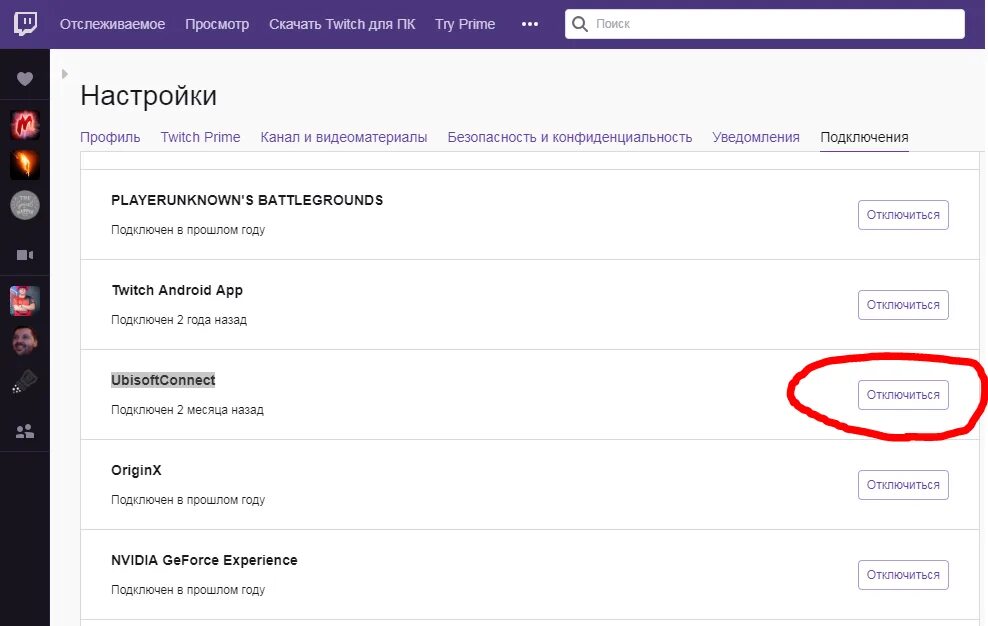This screenshot has height=626, width=988.
Task: Open the gray round channel avatar in sidebar
Action: [x=25, y=206]
